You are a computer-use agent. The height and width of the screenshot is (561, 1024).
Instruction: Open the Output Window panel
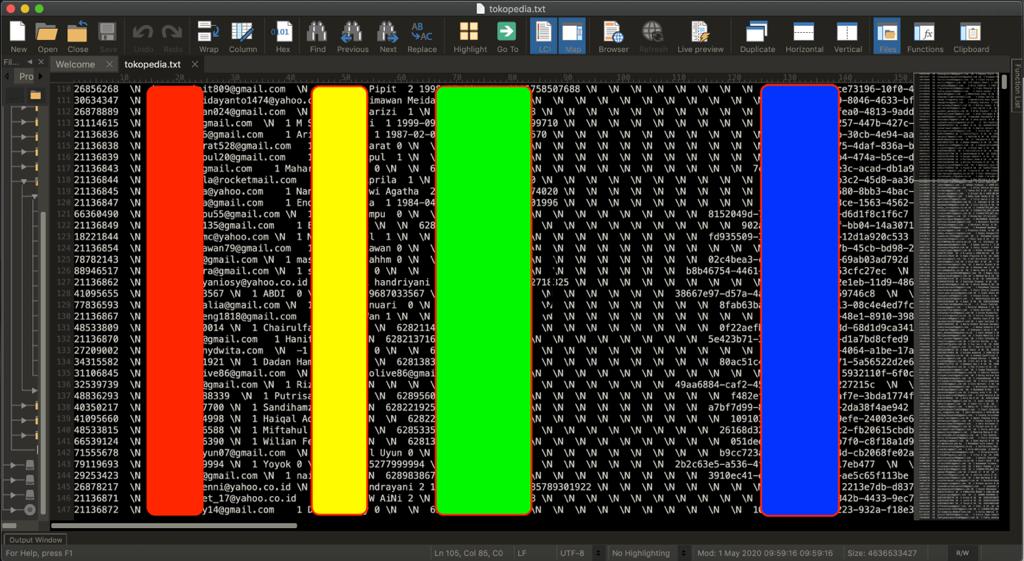click(x=35, y=540)
